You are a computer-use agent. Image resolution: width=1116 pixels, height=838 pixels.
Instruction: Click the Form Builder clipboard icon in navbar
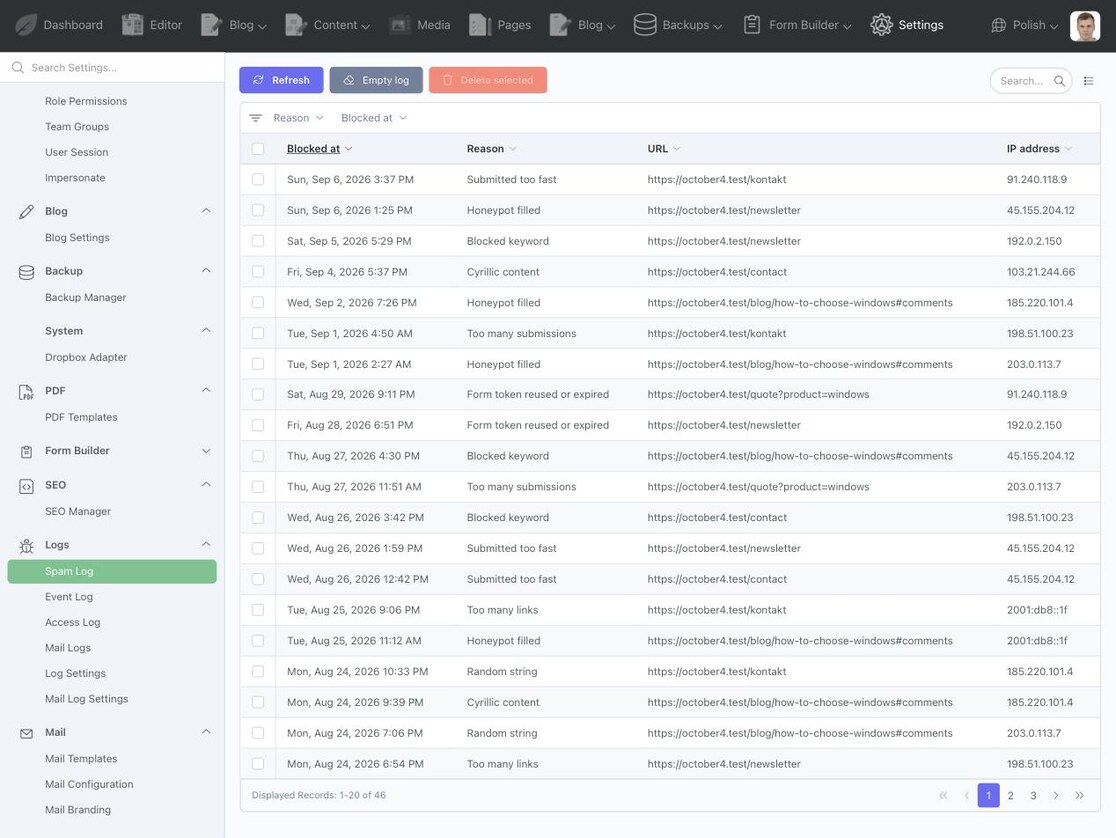(752, 25)
